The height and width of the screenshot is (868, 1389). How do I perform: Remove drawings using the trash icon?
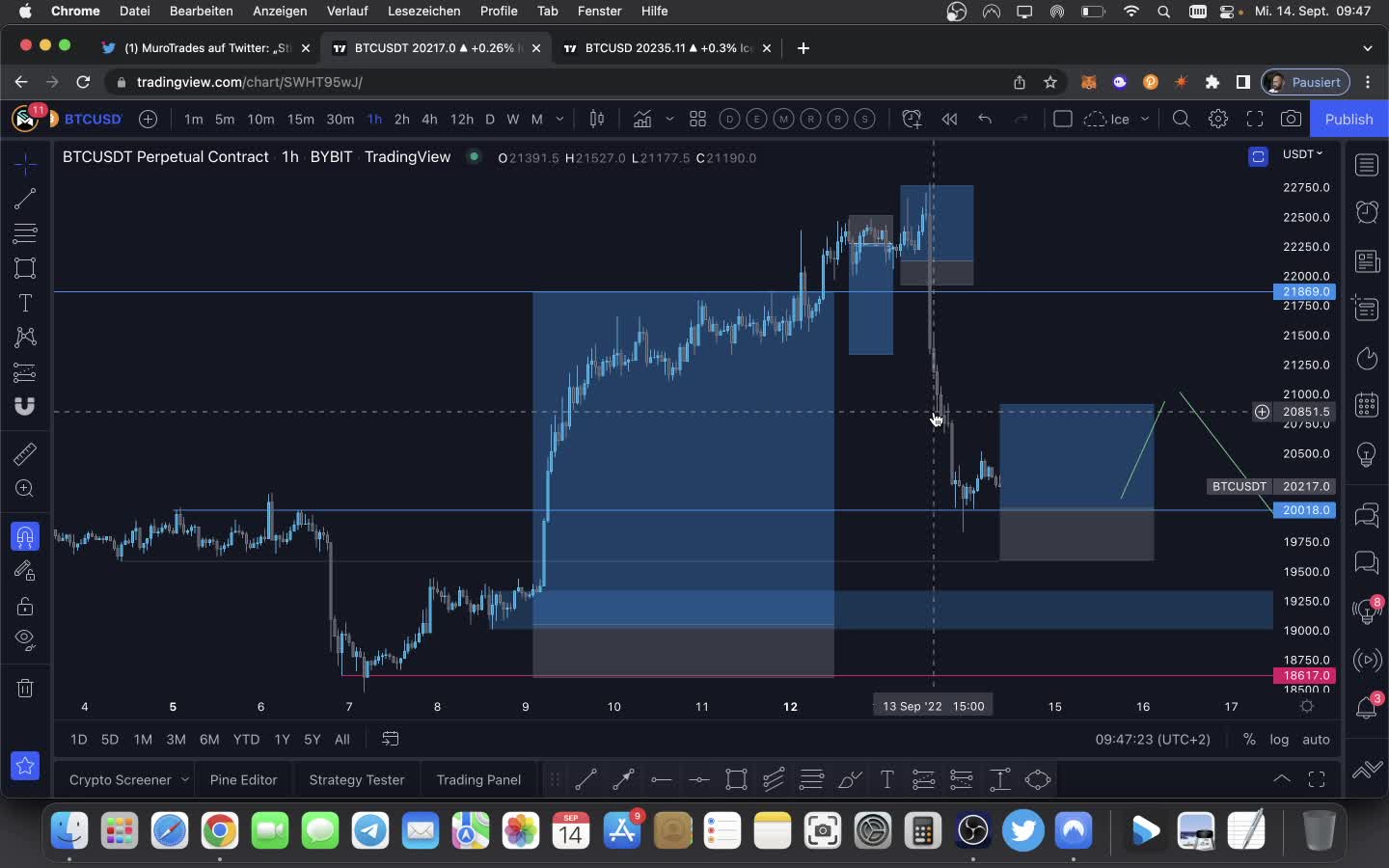[x=25, y=688]
